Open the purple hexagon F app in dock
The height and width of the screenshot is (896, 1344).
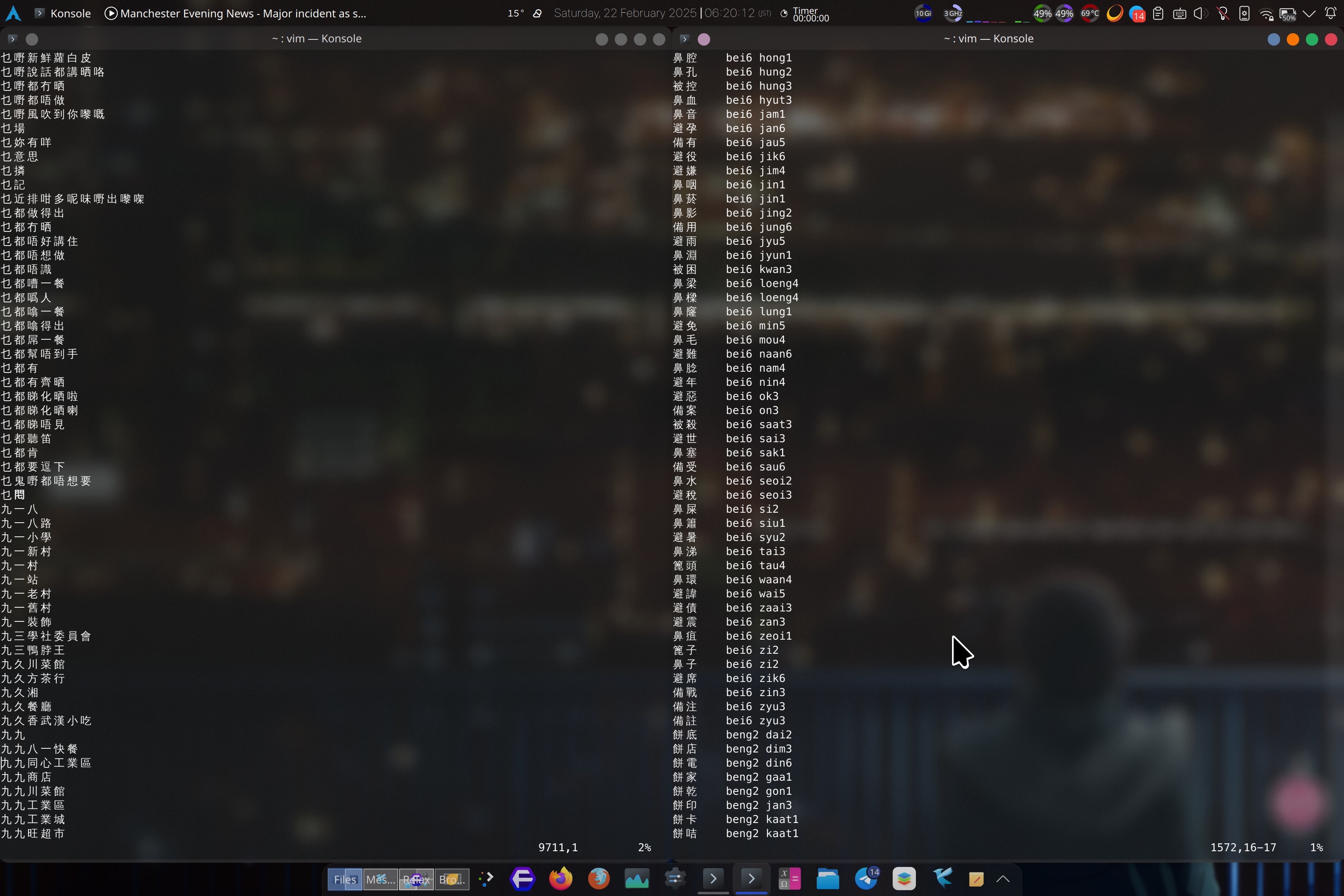[x=522, y=879]
